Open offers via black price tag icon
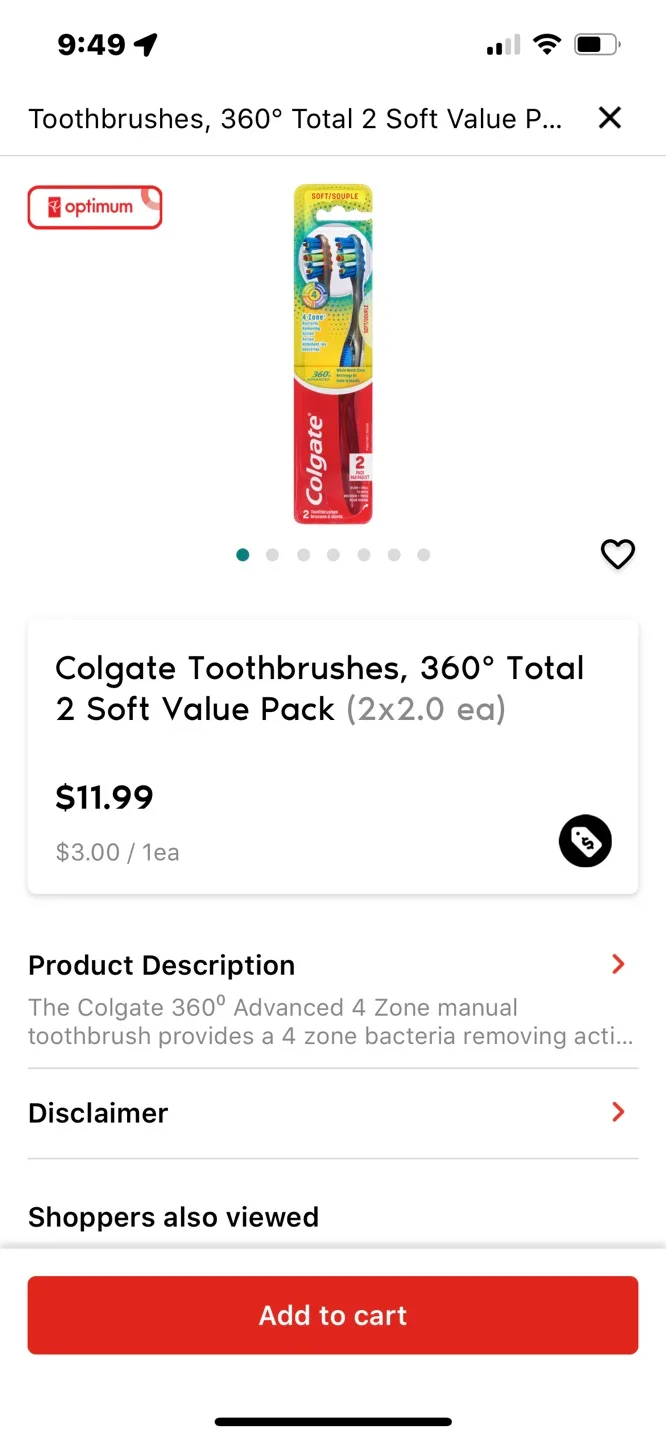The width and height of the screenshot is (666, 1440). (584, 841)
